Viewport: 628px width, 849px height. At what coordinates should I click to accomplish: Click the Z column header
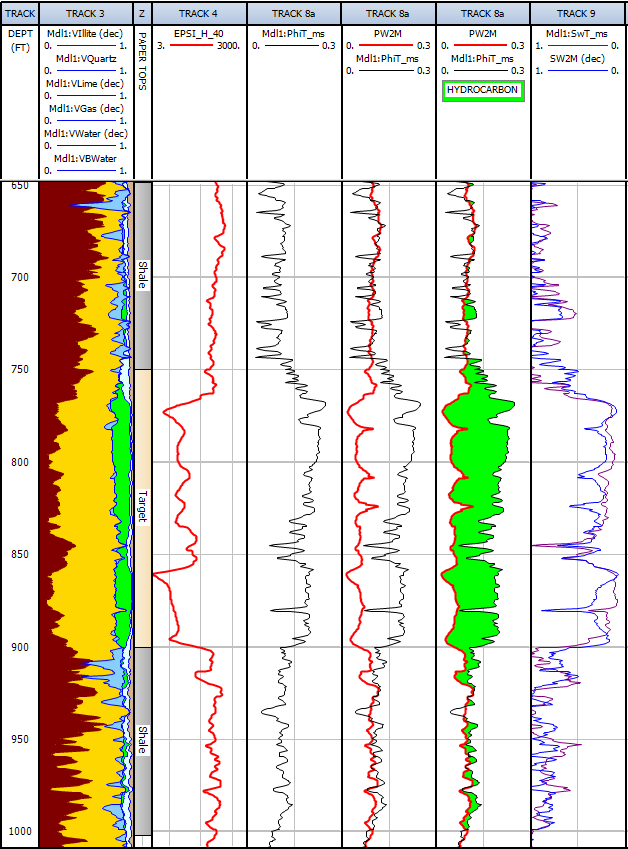click(x=142, y=14)
